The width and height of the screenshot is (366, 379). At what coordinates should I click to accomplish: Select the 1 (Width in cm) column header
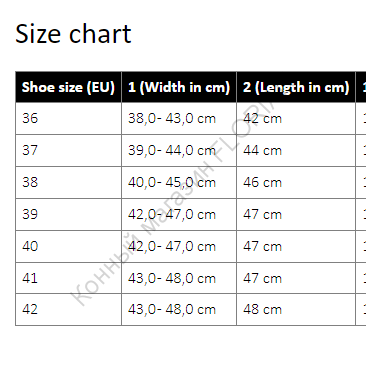pyautogui.click(x=179, y=87)
